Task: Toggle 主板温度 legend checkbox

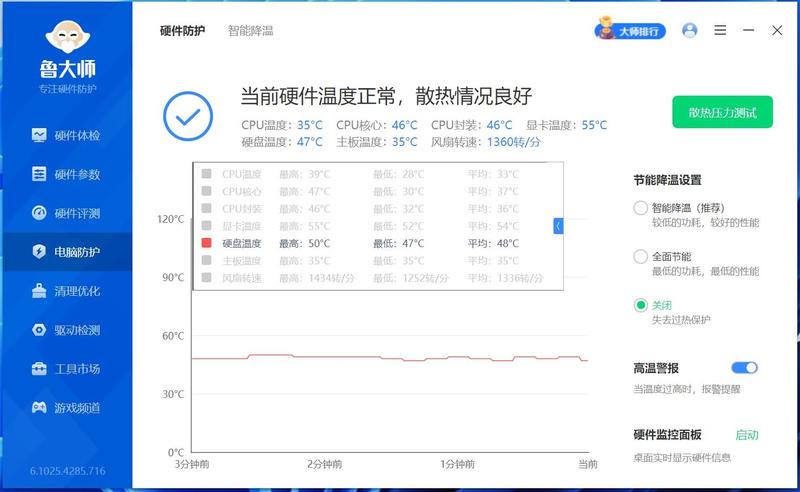Action: click(207, 260)
